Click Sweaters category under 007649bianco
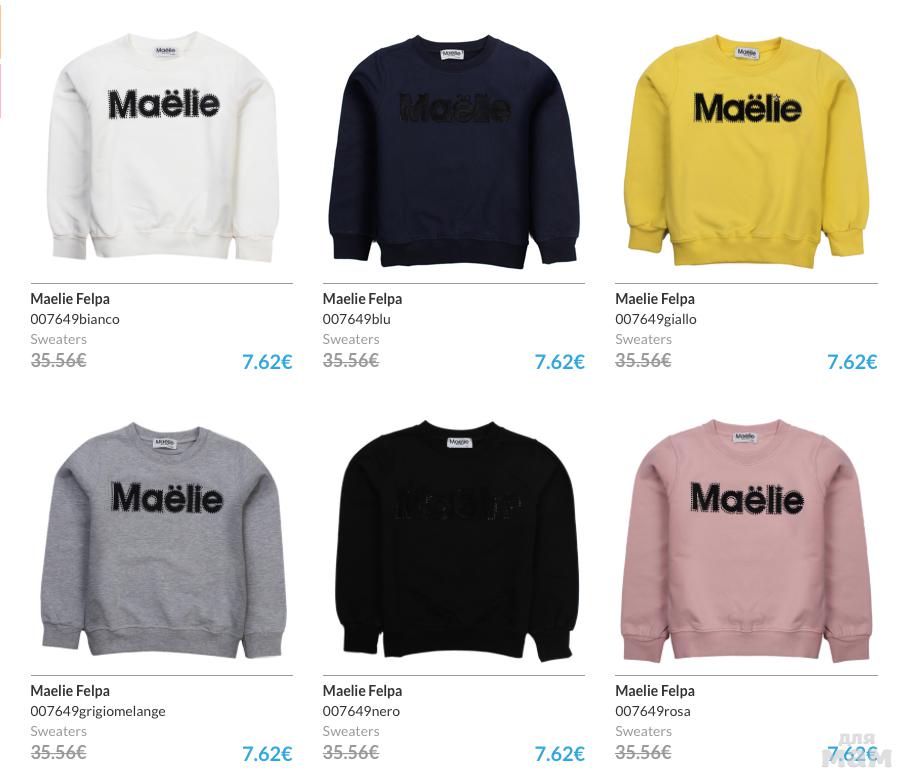This screenshot has width=907, height=782. [58, 340]
